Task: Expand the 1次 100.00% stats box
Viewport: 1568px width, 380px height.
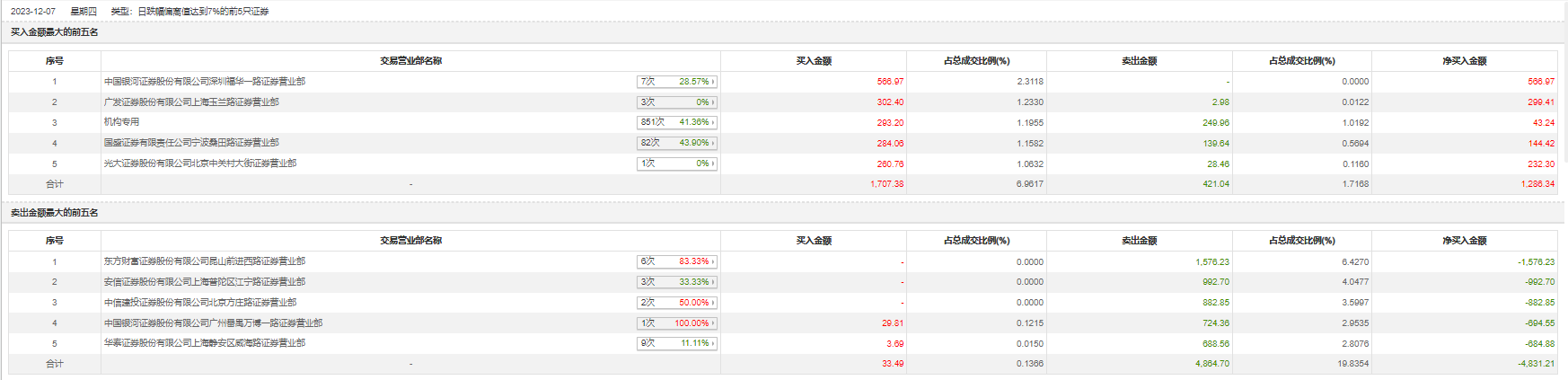Action: click(677, 323)
